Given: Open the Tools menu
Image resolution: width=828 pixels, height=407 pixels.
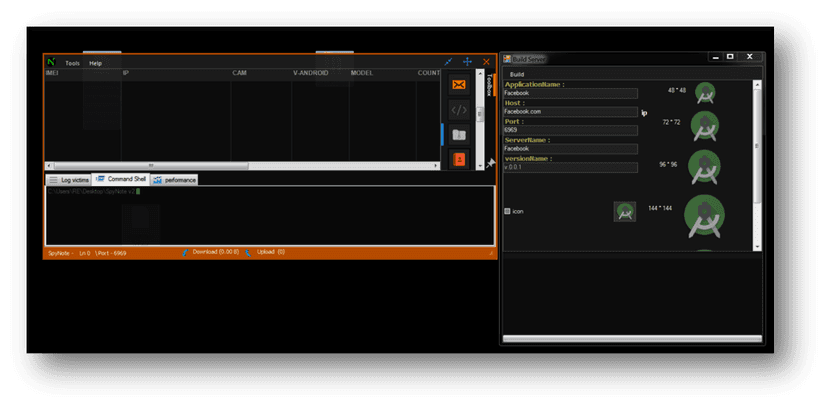Looking at the screenshot, I should click(72, 63).
